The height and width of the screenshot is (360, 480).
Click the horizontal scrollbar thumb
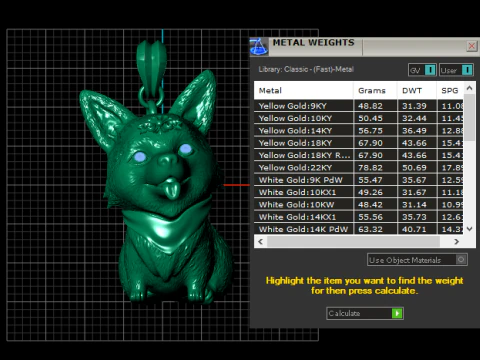(353, 241)
